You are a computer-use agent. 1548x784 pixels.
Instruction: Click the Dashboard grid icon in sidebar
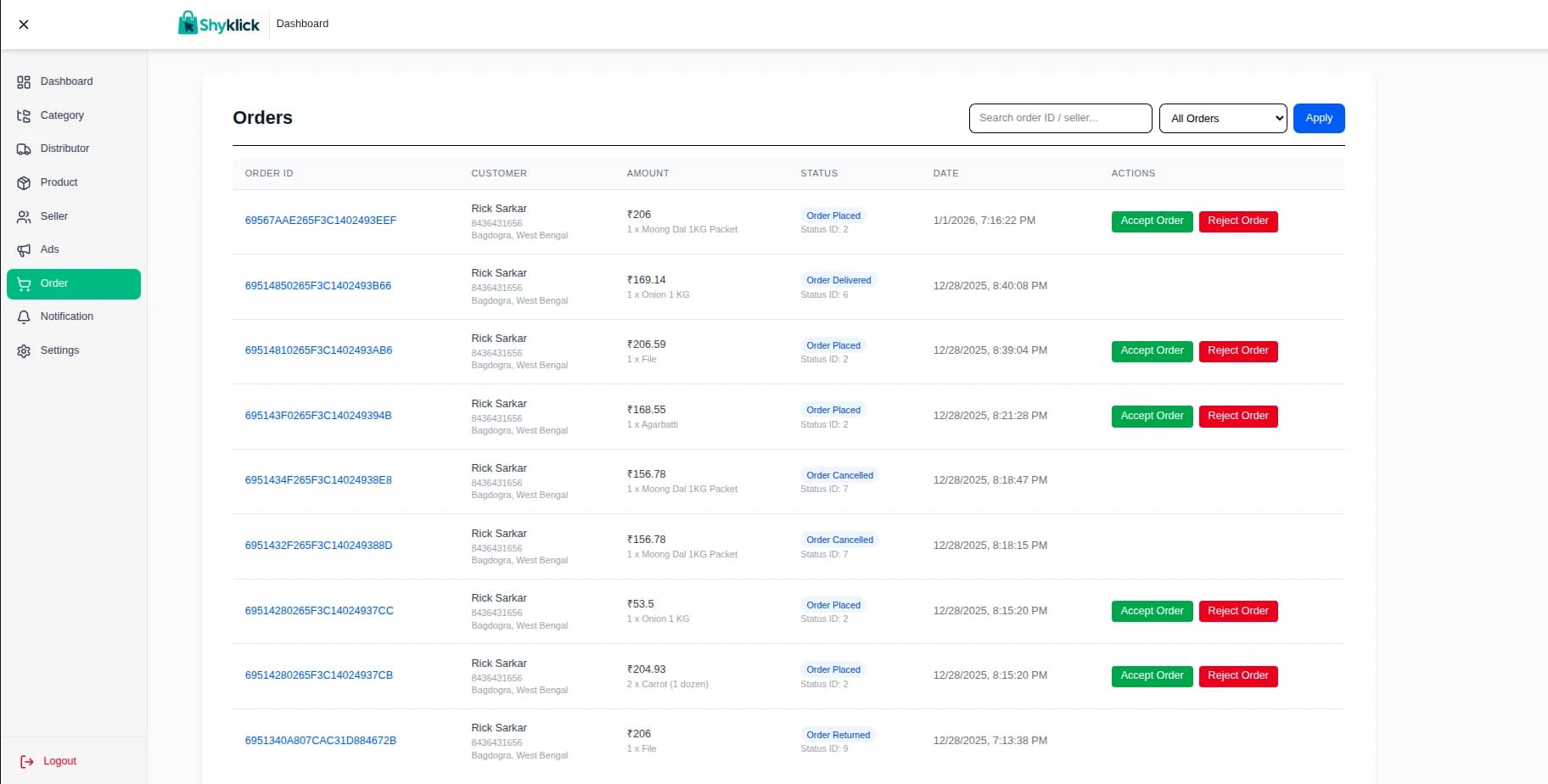tap(24, 82)
